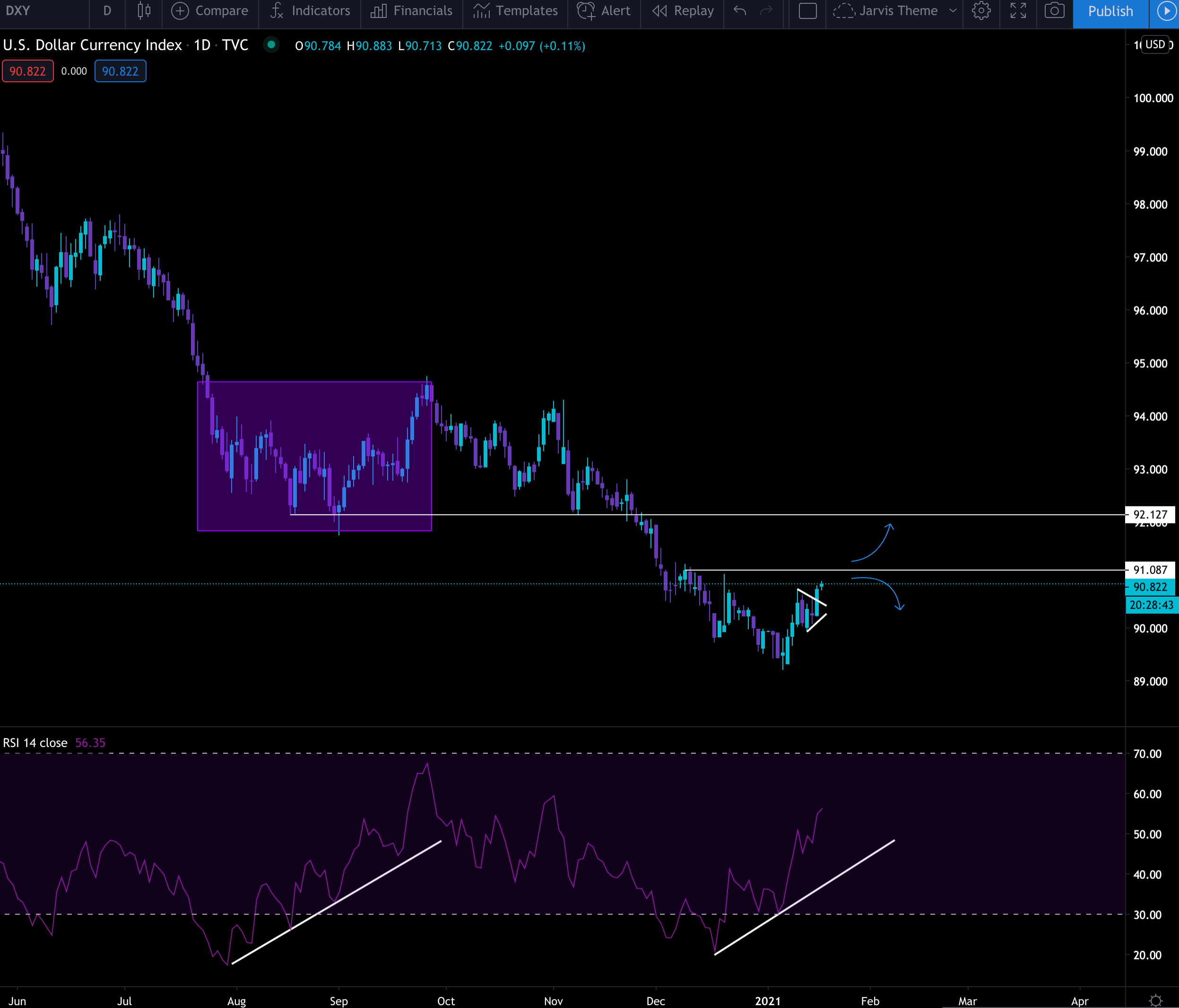Image resolution: width=1179 pixels, height=1008 pixels.
Task: Toggle chart axis settings at bottom right
Action: click(1155, 1000)
